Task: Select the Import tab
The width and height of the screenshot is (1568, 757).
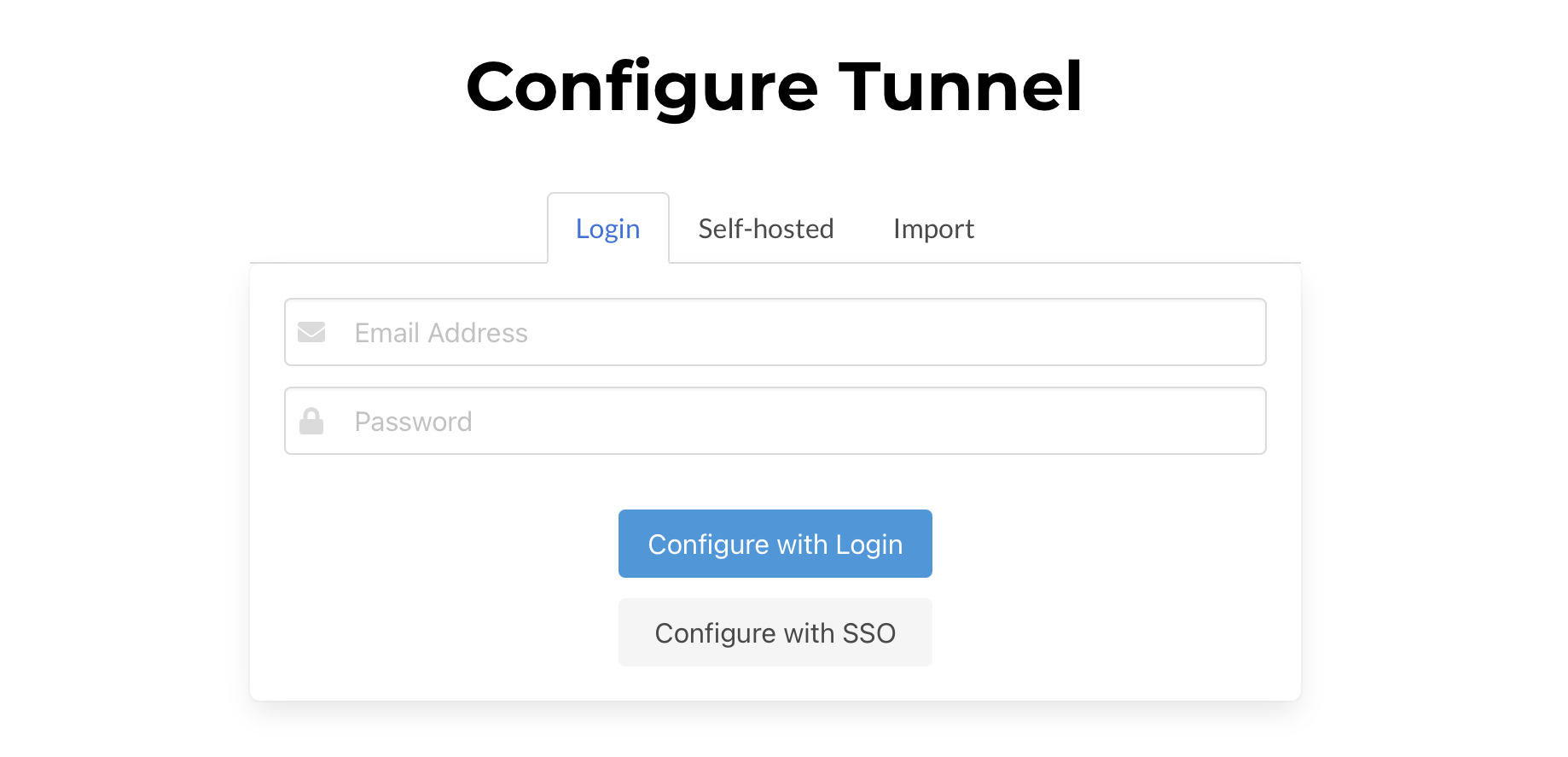Action: [933, 229]
